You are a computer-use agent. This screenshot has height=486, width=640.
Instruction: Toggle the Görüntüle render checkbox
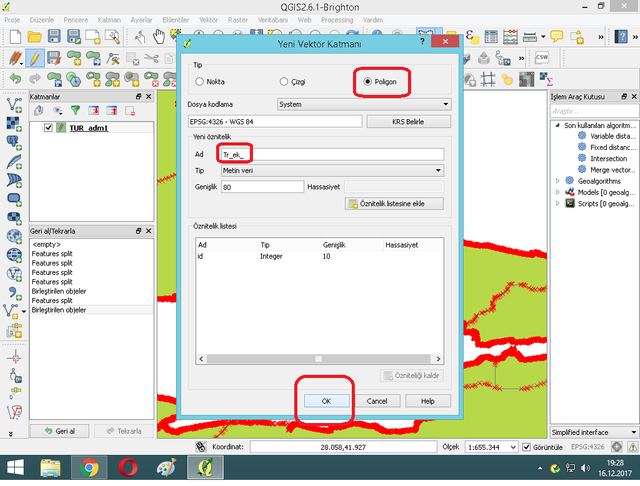point(527,447)
